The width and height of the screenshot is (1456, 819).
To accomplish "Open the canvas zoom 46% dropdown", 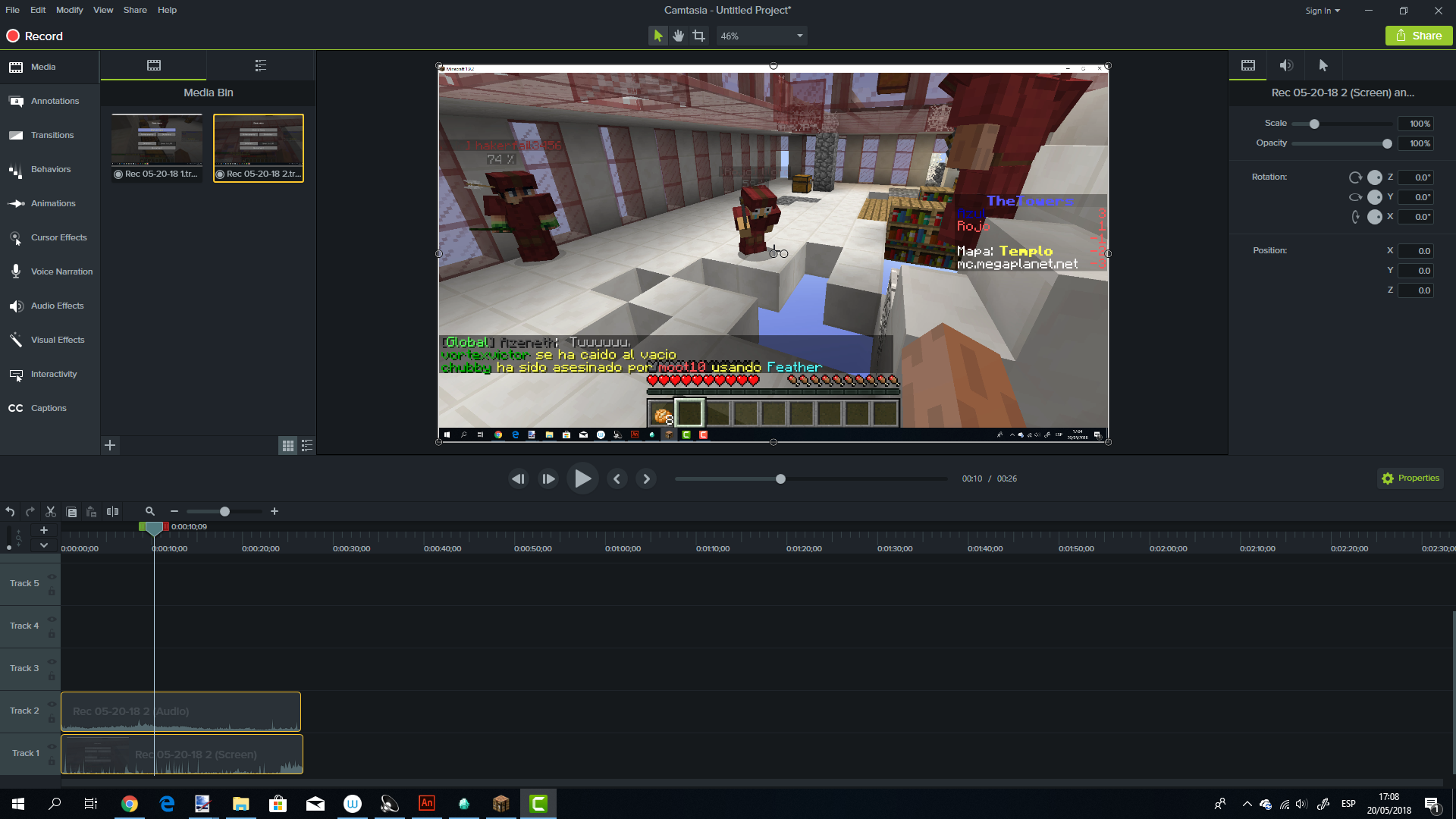I will pos(761,36).
